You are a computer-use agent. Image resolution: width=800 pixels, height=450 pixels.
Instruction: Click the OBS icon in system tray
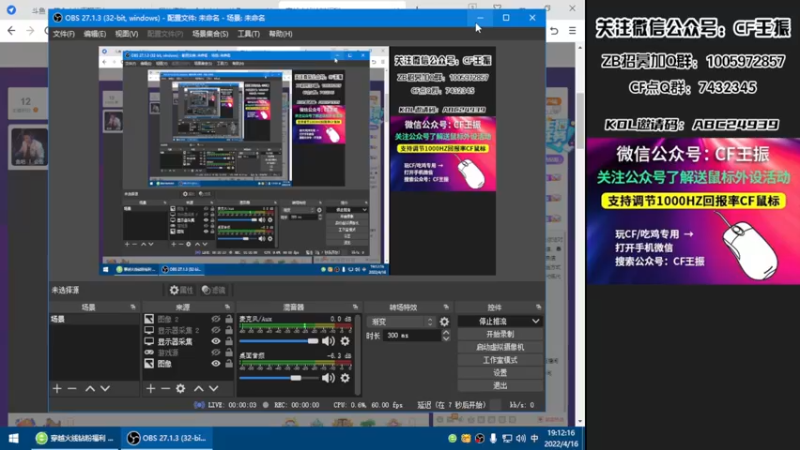(x=479, y=438)
